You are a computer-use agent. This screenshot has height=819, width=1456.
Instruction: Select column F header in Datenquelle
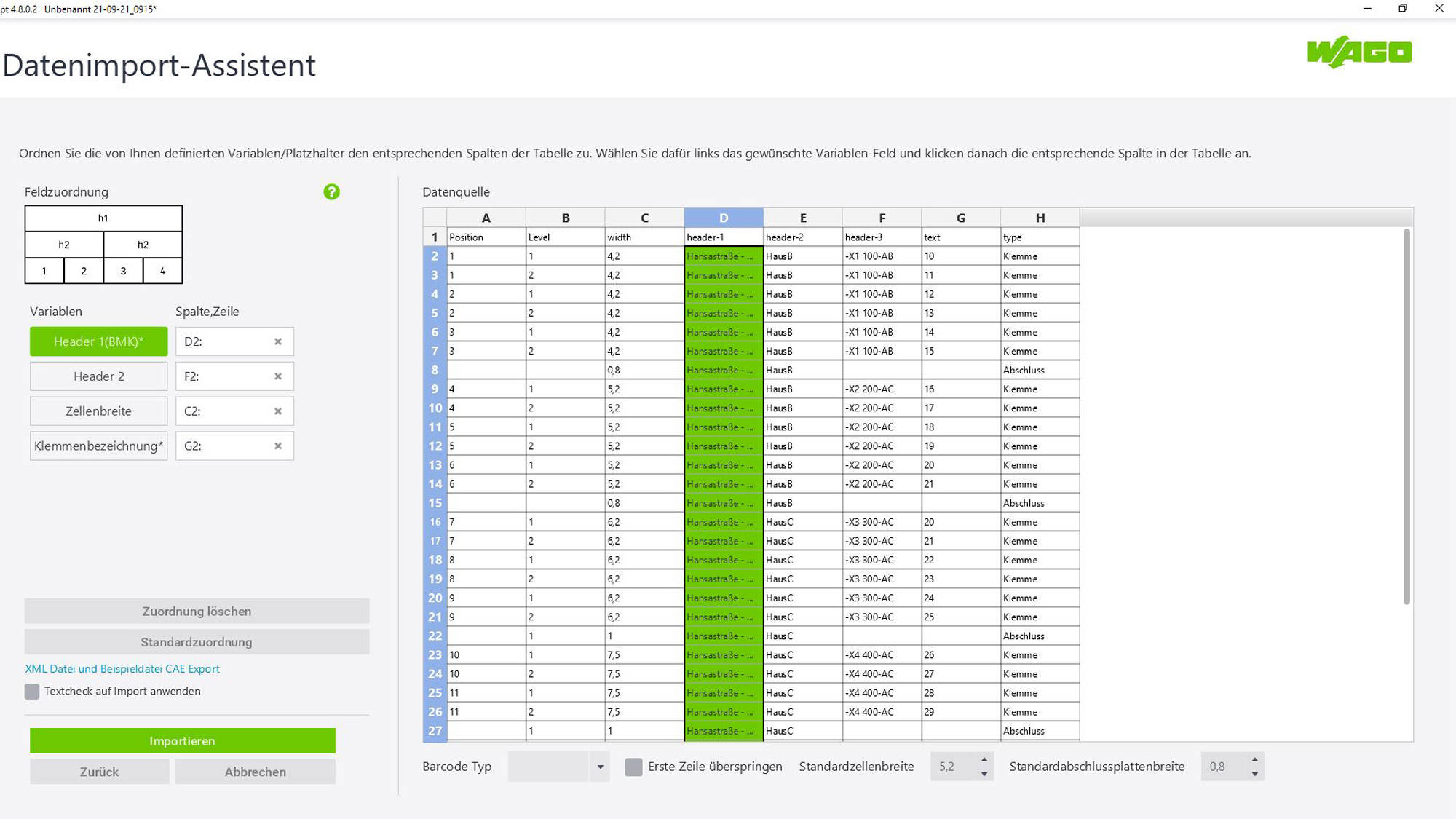coord(882,218)
